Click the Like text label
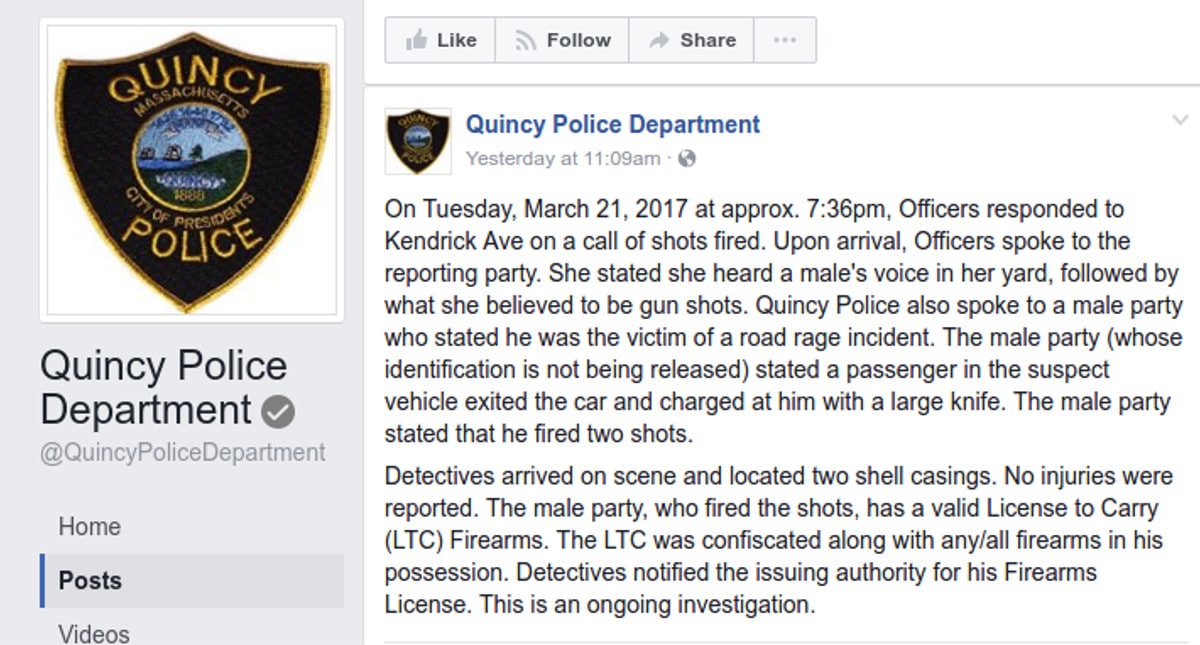 pyautogui.click(x=457, y=40)
